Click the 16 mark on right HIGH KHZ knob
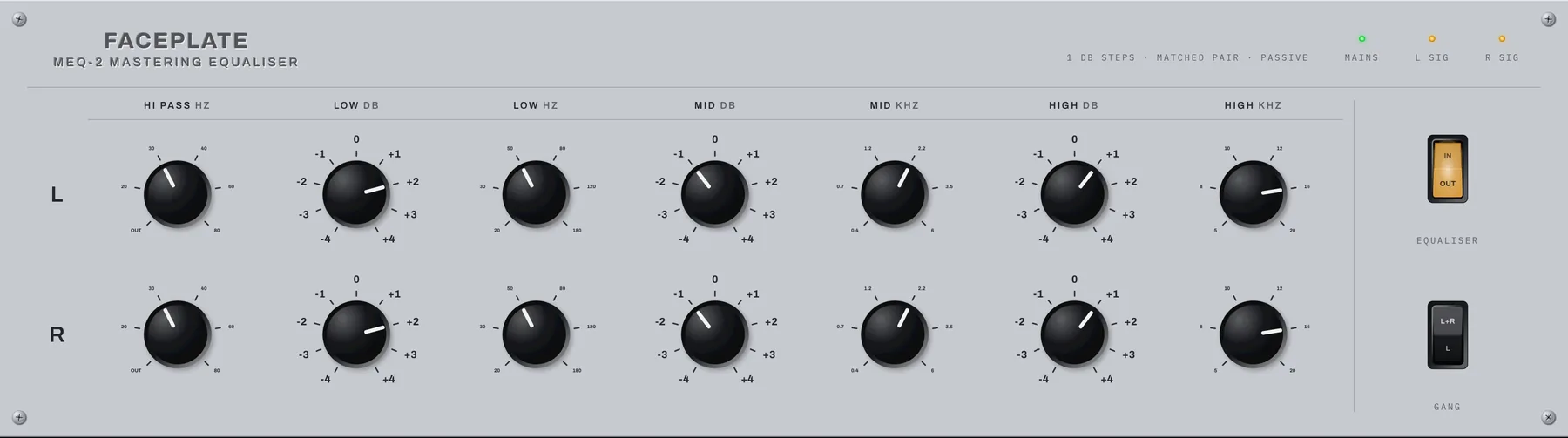Image resolution: width=1568 pixels, height=438 pixels. [1307, 327]
